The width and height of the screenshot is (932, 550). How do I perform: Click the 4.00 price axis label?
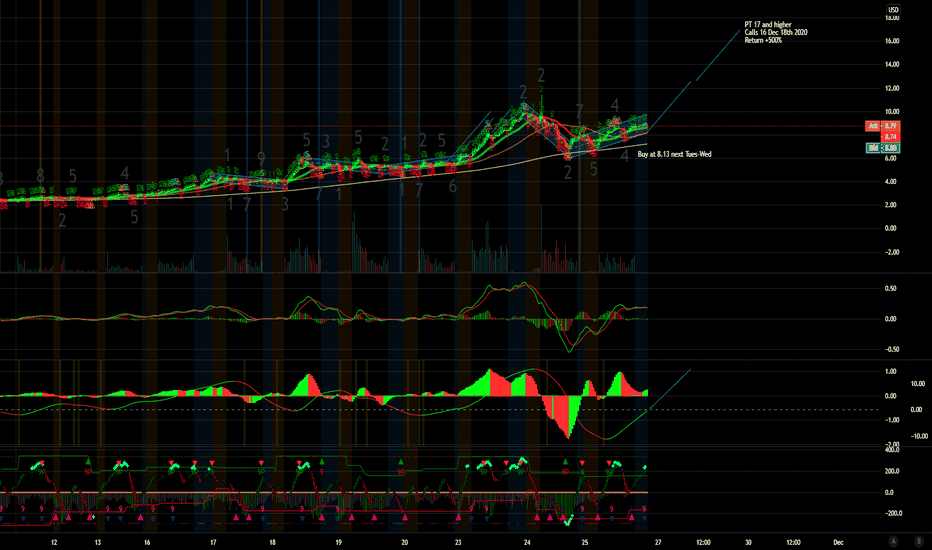coord(890,181)
